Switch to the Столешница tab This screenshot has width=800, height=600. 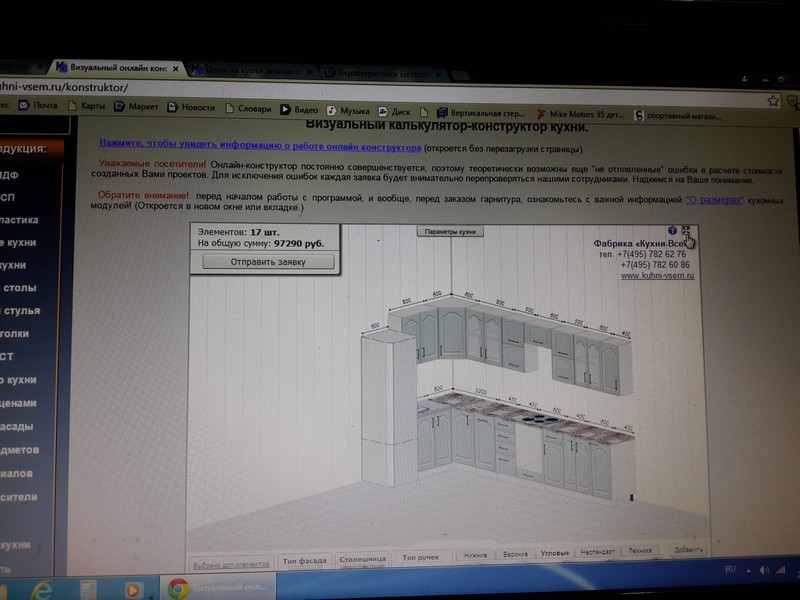click(x=362, y=560)
